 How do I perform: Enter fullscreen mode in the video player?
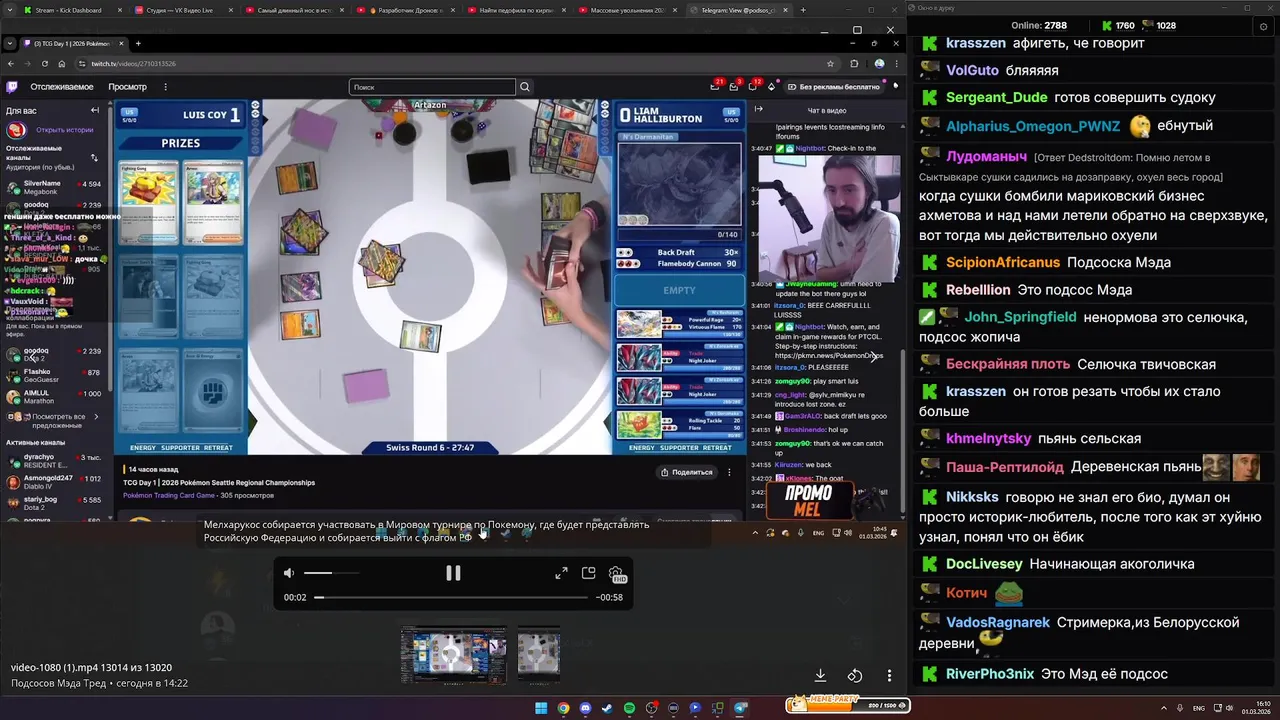(561, 573)
